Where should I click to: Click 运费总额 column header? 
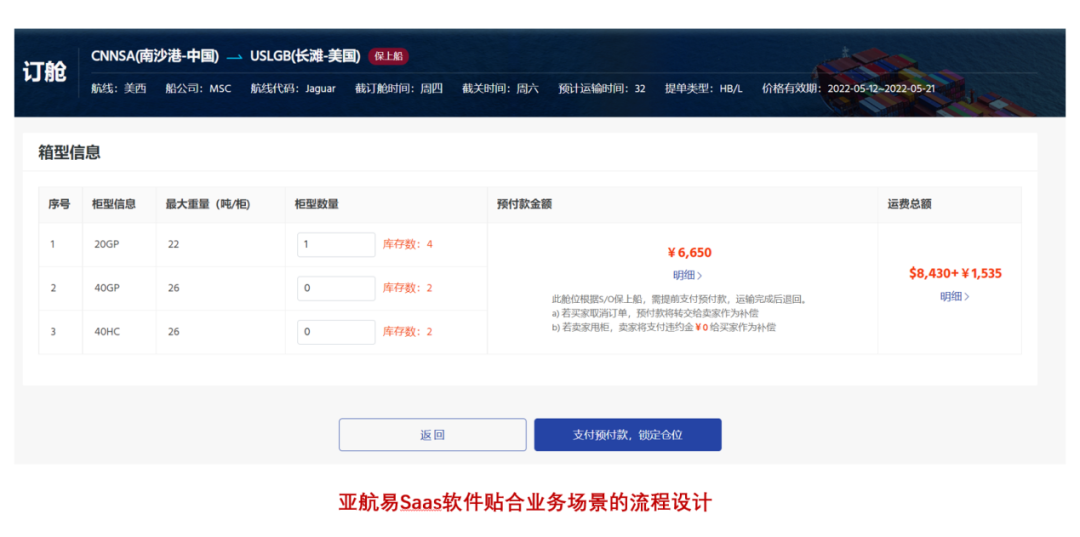point(909,204)
